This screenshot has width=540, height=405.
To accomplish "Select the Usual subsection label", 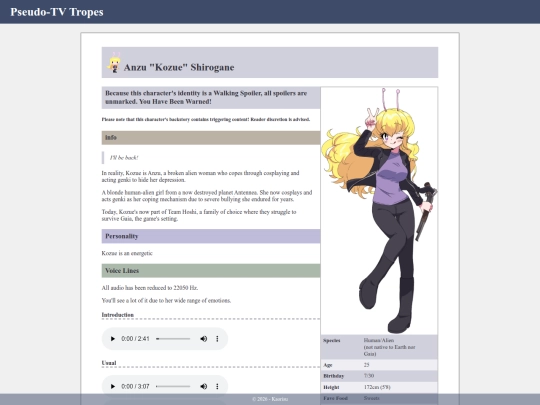I will (x=109, y=363).
